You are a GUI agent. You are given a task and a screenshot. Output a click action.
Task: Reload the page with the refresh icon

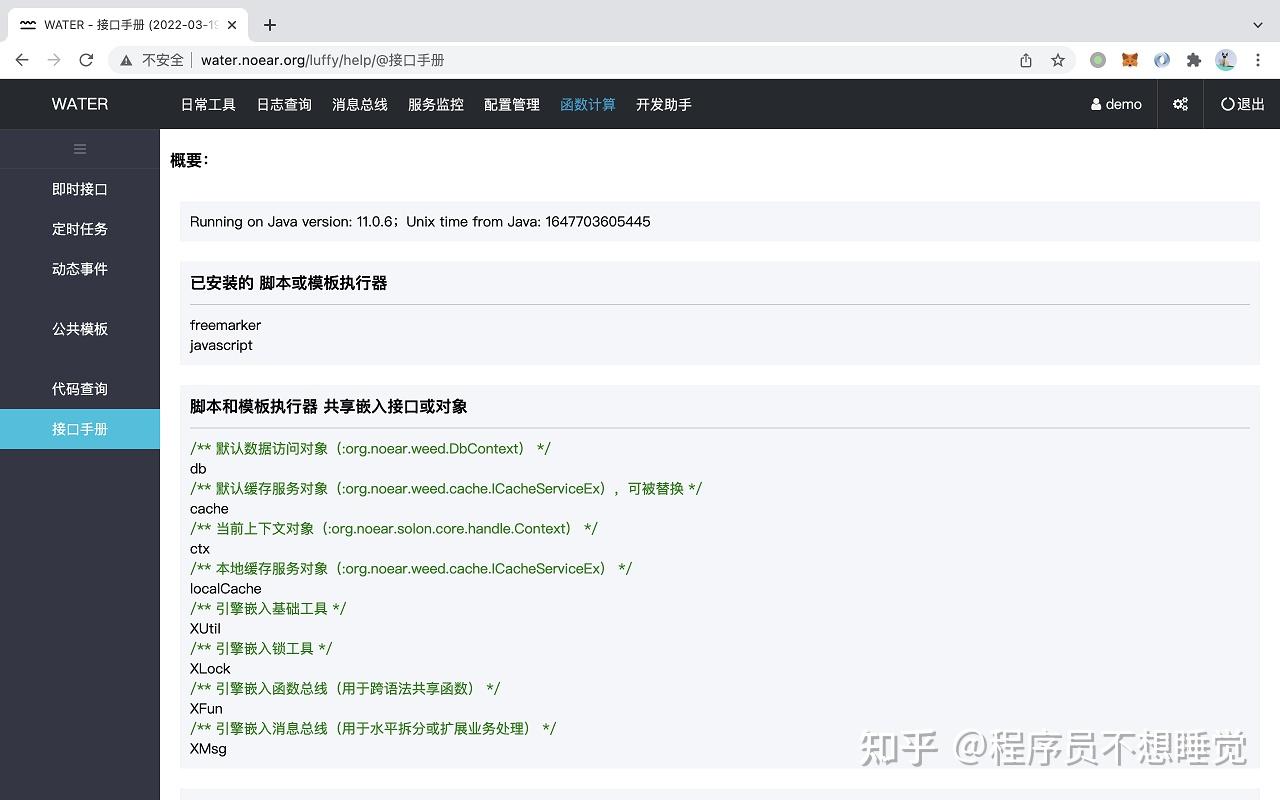pos(86,60)
